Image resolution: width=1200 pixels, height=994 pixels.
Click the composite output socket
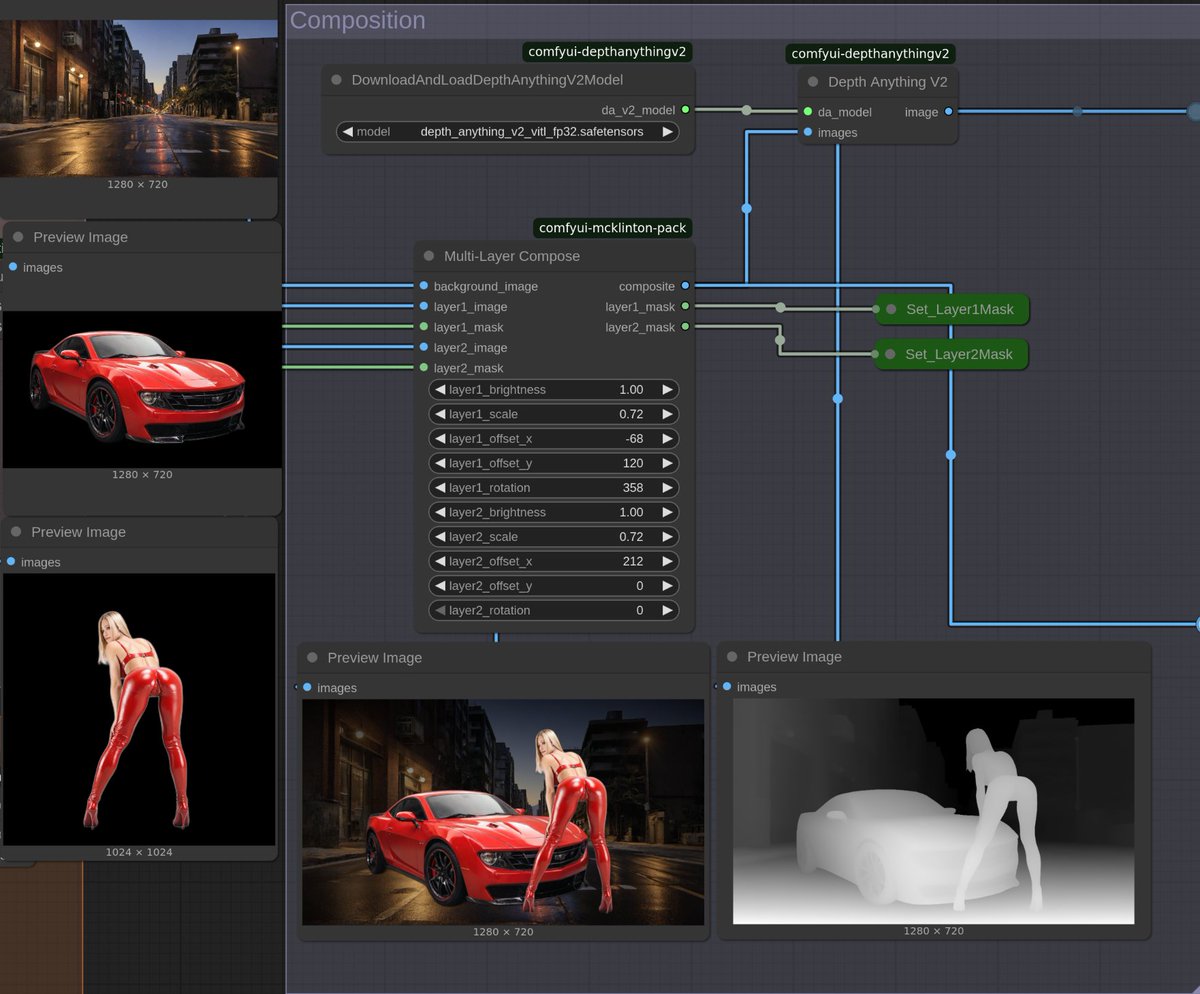point(685,286)
